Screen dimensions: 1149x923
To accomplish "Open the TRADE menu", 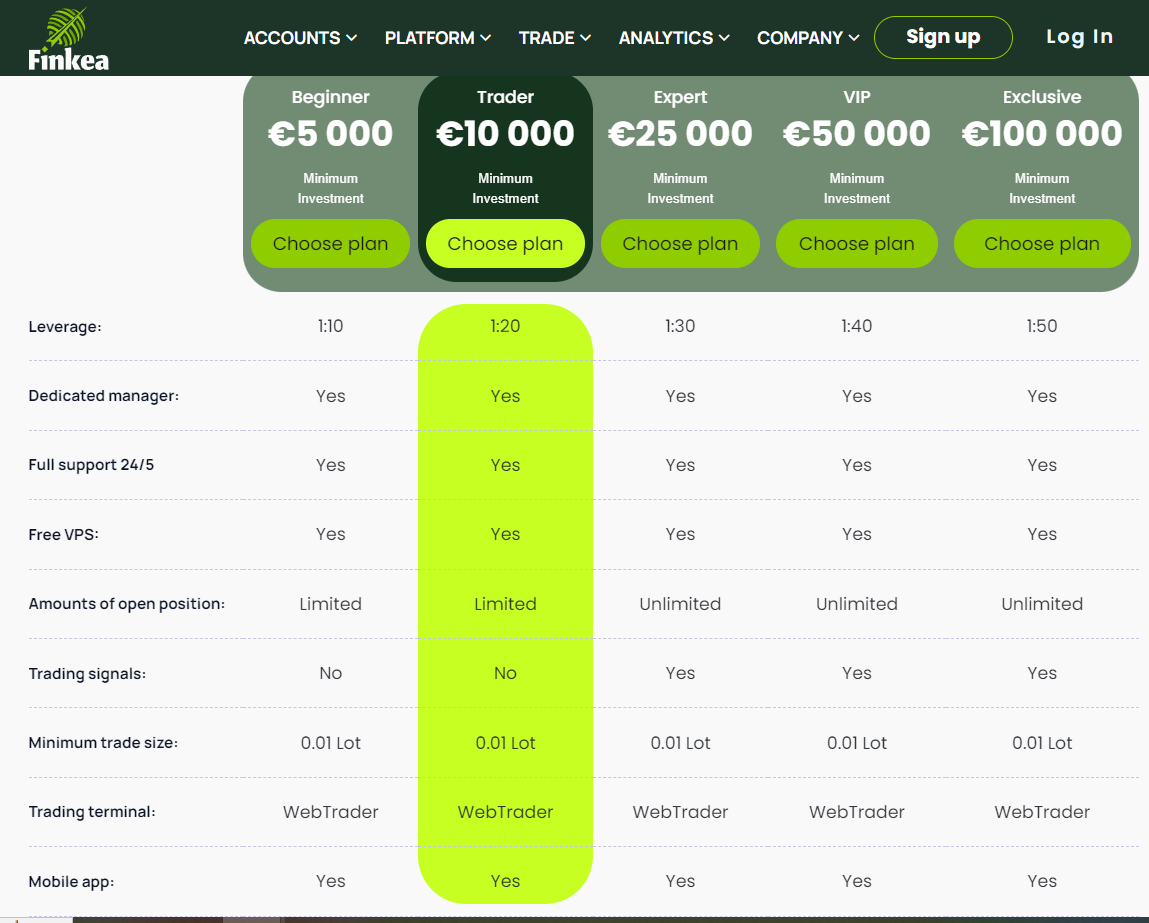I will [x=554, y=38].
